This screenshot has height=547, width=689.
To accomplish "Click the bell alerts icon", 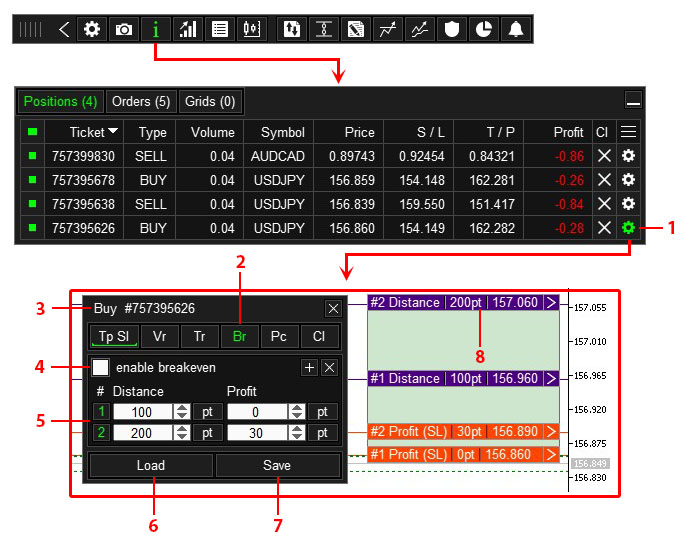I will tap(516, 29).
